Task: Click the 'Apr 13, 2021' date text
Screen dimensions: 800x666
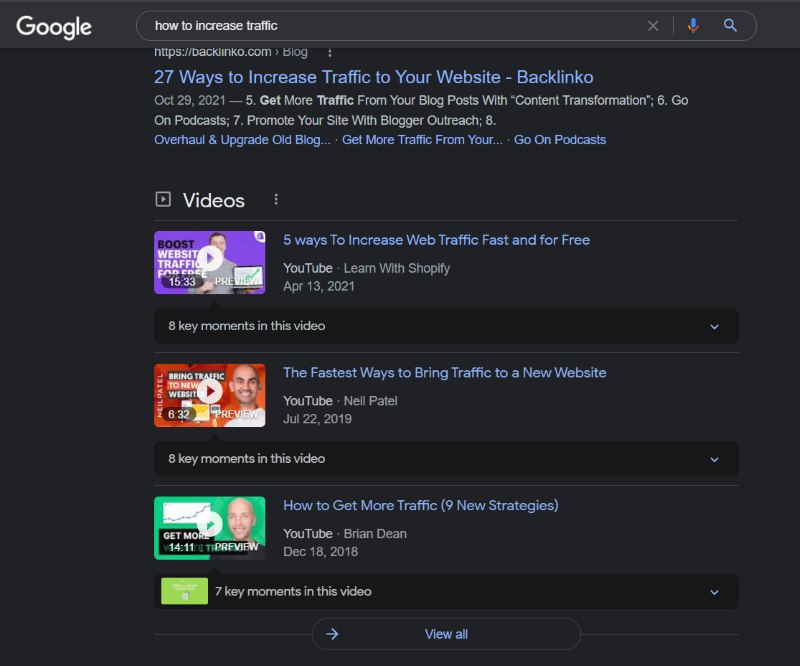Action: coord(319,286)
